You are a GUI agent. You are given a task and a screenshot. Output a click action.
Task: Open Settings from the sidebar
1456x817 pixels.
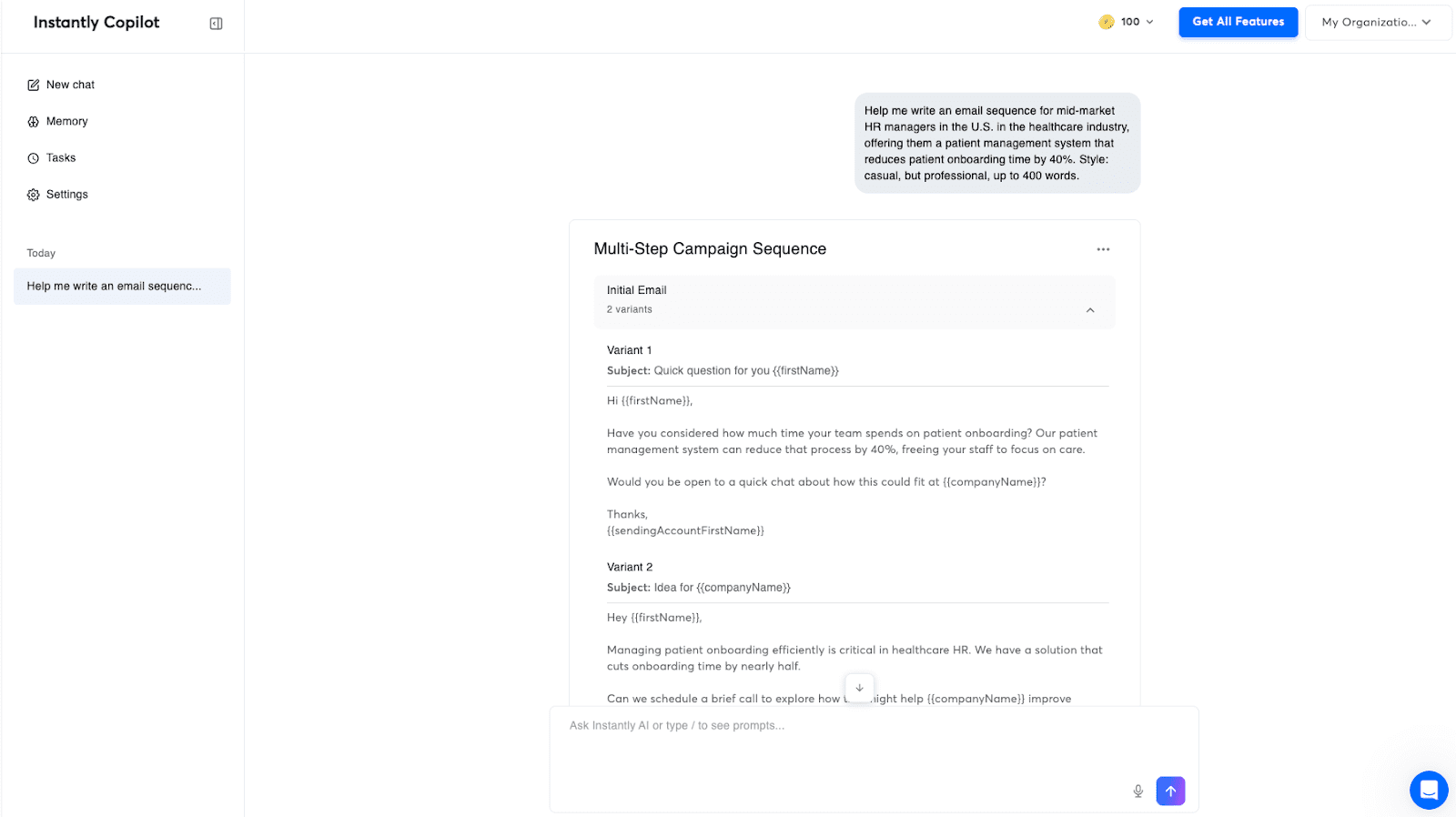[67, 195]
